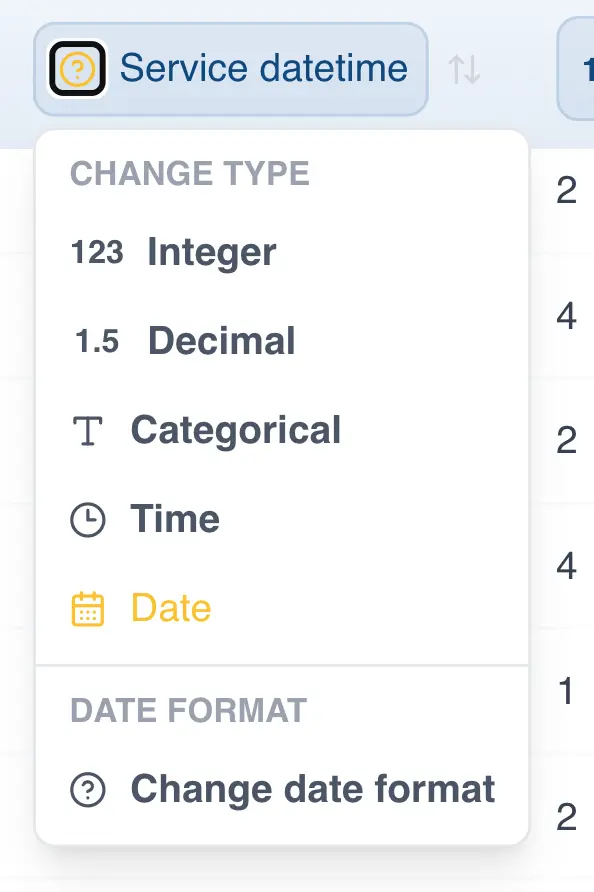Click the question mark icon on Service datetime header
Screen dimensions: 594x892
click(76, 68)
